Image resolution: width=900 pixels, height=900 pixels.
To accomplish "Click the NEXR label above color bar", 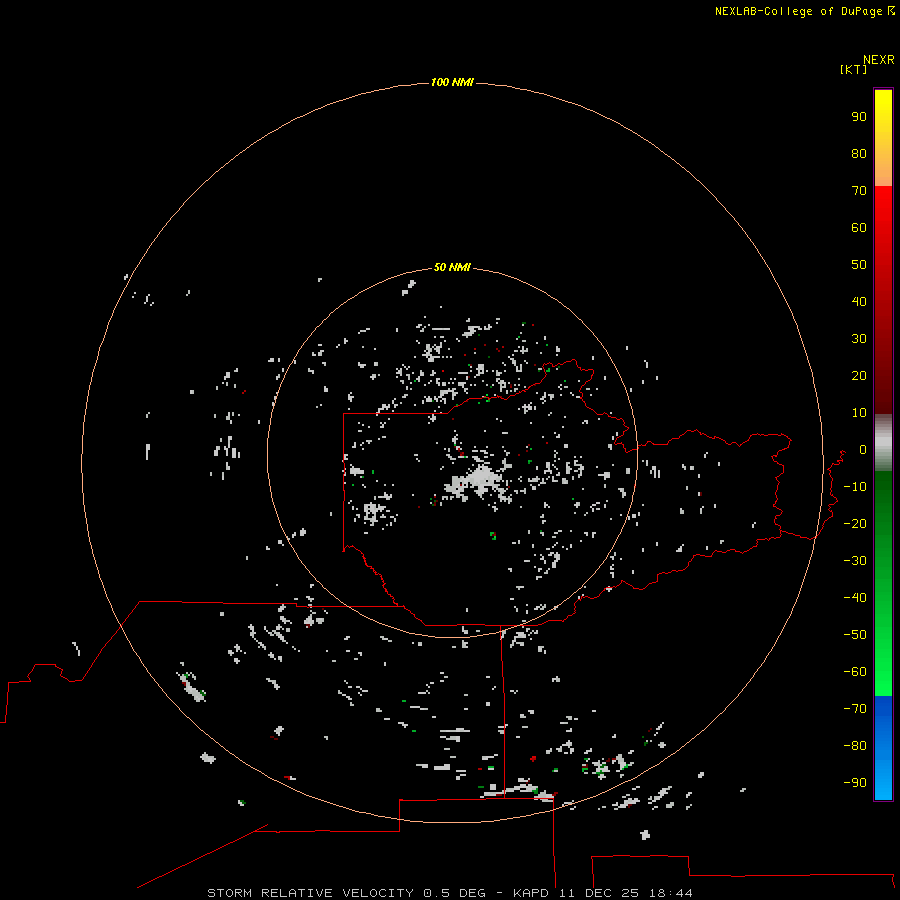I will [x=879, y=60].
